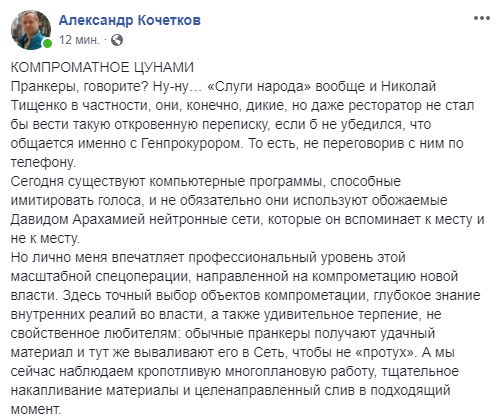Click the name 'Давидом Арахамией' in the text
Screen dimensions: 498x420
point(78,220)
